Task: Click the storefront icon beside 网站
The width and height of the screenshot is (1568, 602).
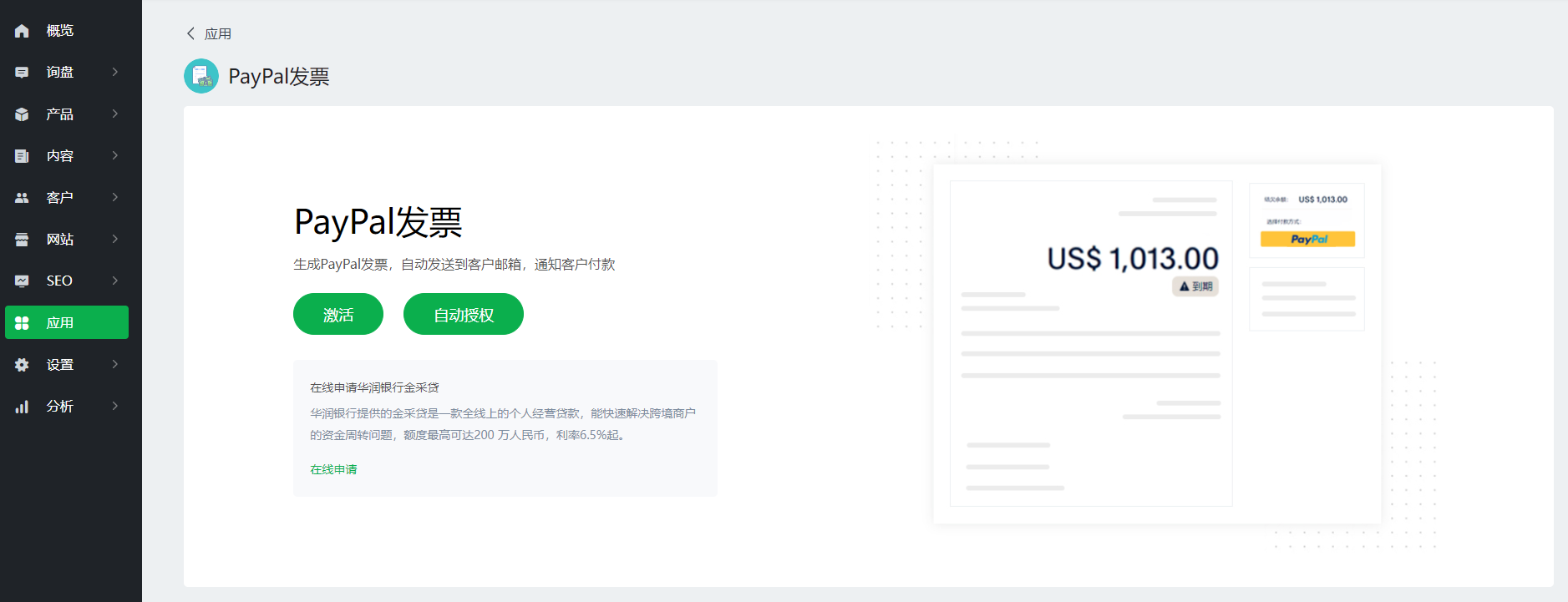Action: [22, 240]
